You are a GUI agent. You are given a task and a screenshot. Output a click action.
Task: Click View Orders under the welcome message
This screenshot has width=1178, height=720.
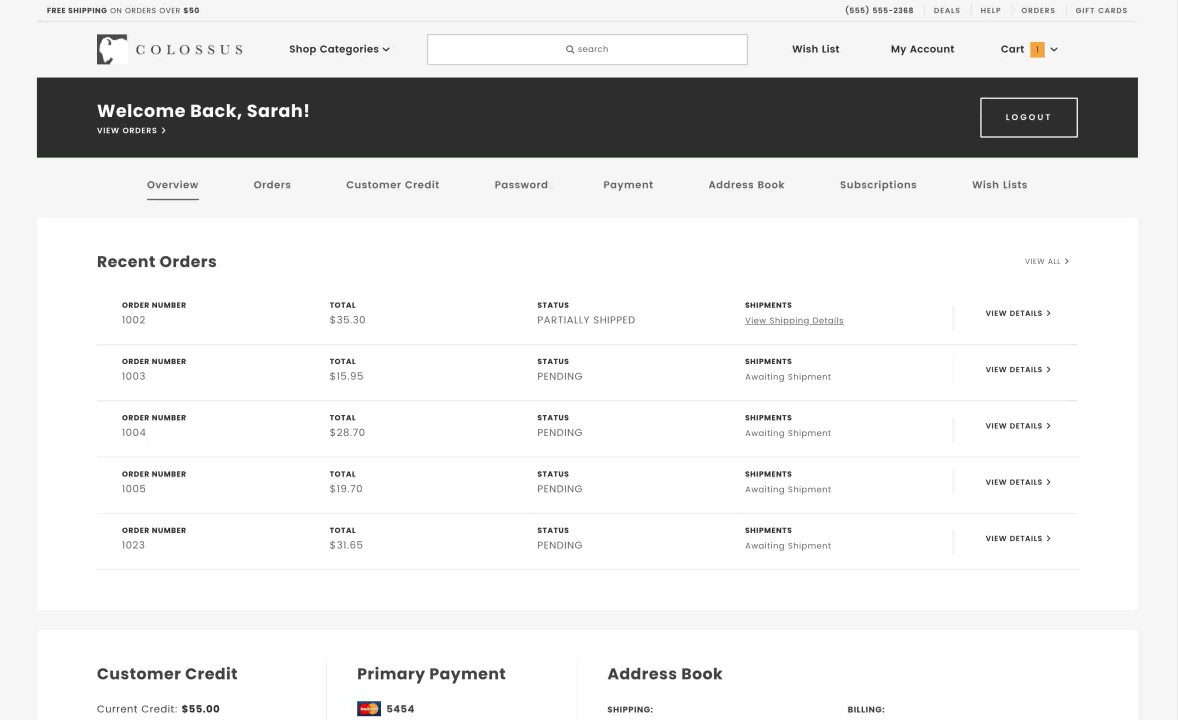(131, 131)
